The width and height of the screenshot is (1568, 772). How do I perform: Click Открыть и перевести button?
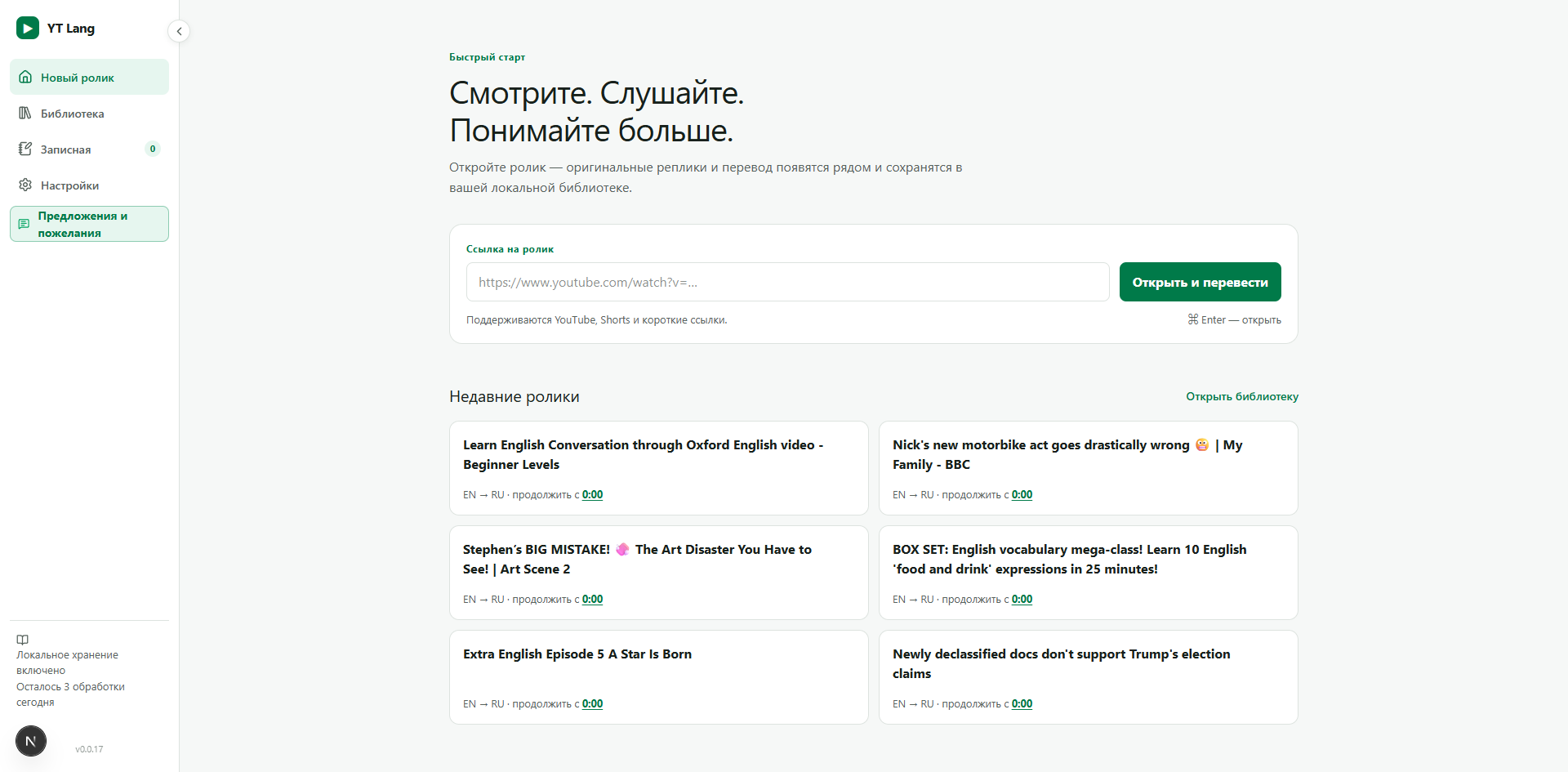tap(1200, 282)
